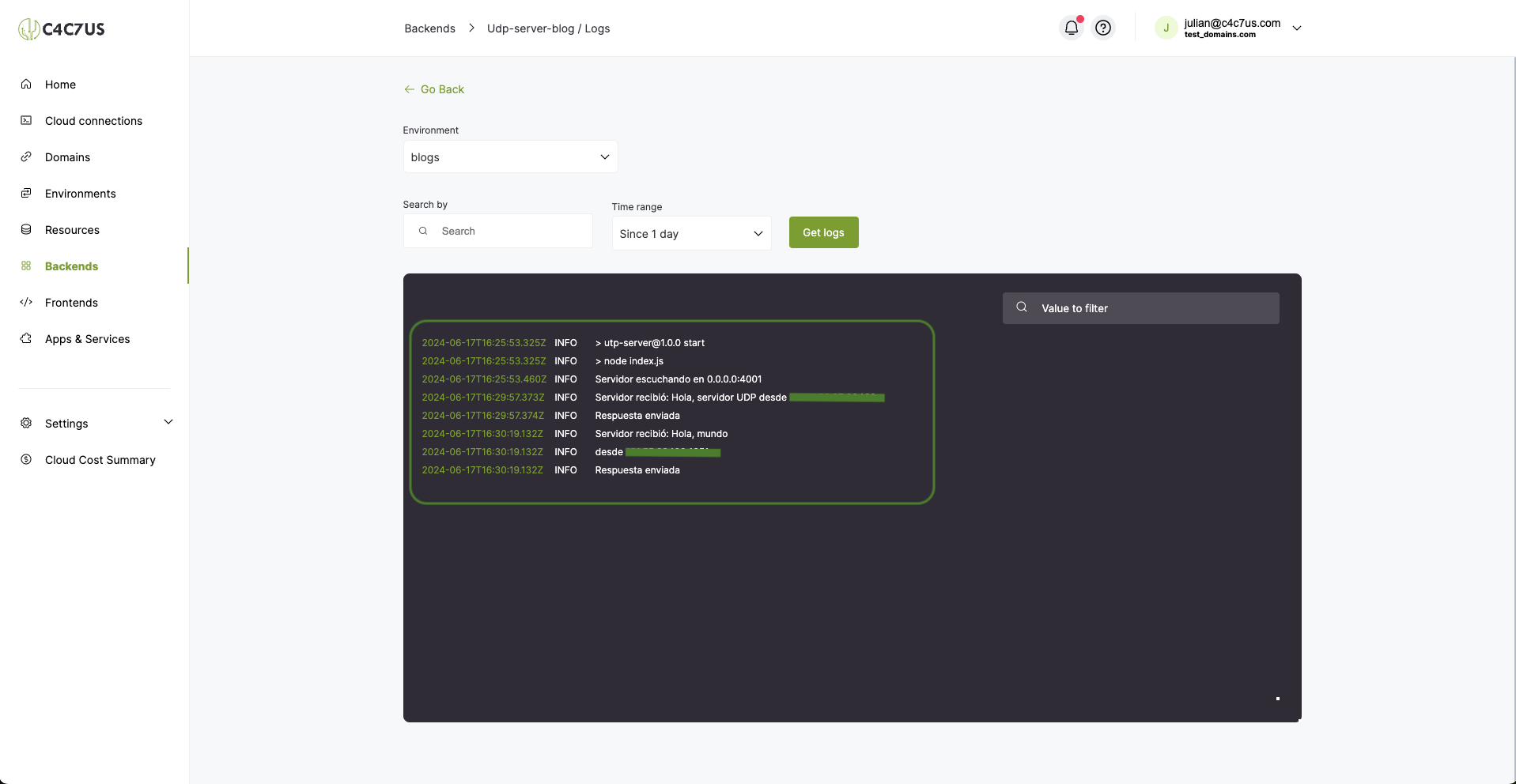Image resolution: width=1516 pixels, height=784 pixels.
Task: Click the magnifier icon in Search by field
Action: pos(423,231)
